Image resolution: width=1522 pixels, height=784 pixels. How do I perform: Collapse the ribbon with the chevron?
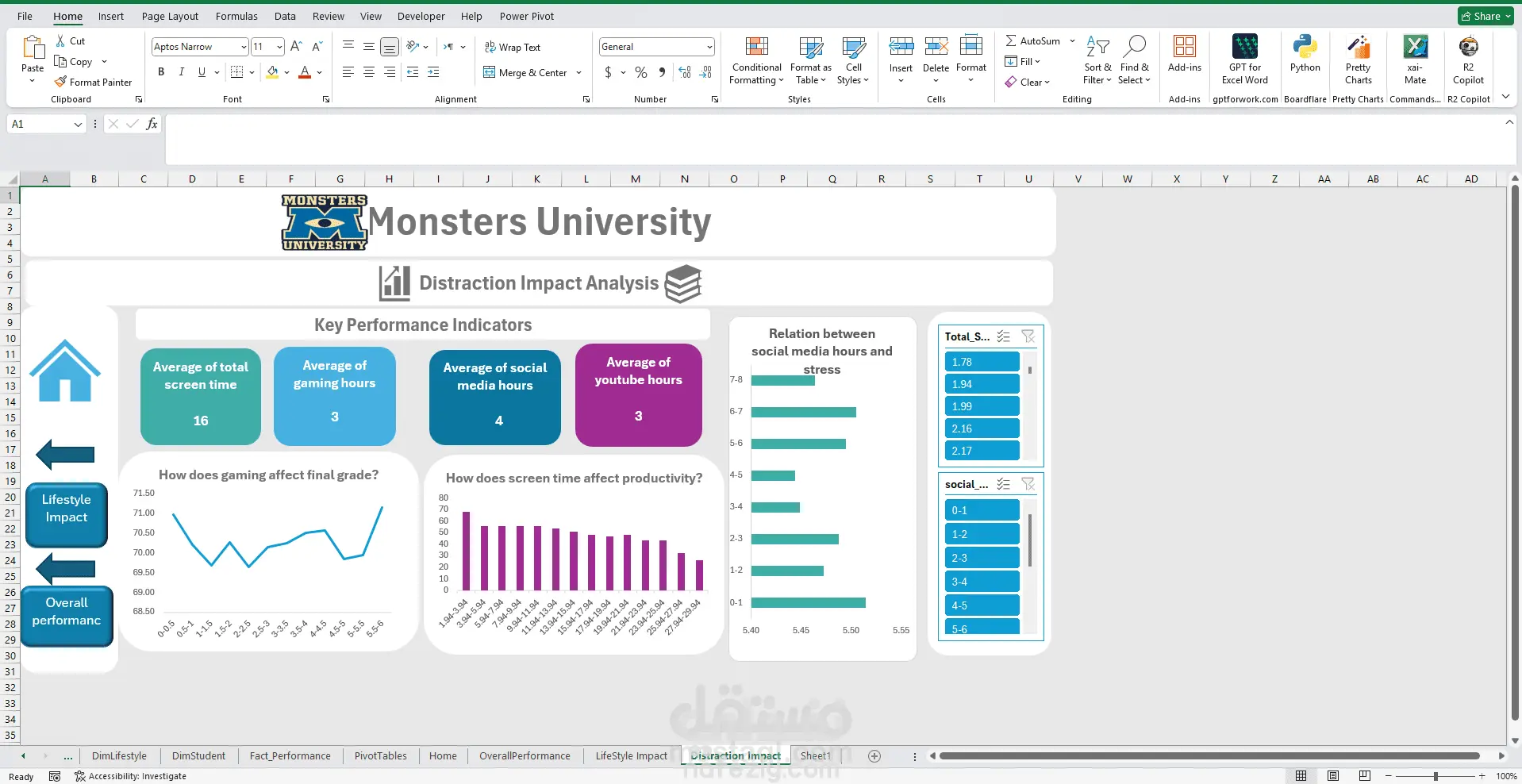click(x=1505, y=97)
